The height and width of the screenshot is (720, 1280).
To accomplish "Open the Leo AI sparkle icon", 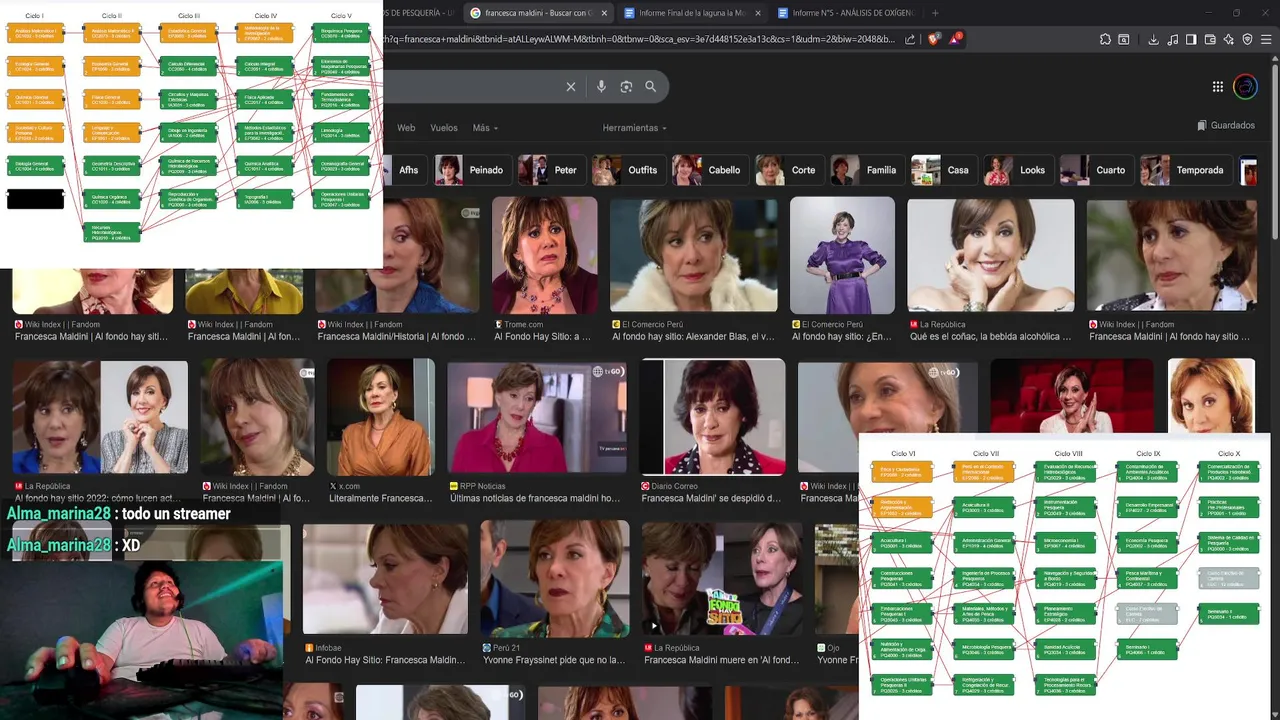I will point(1229,40).
